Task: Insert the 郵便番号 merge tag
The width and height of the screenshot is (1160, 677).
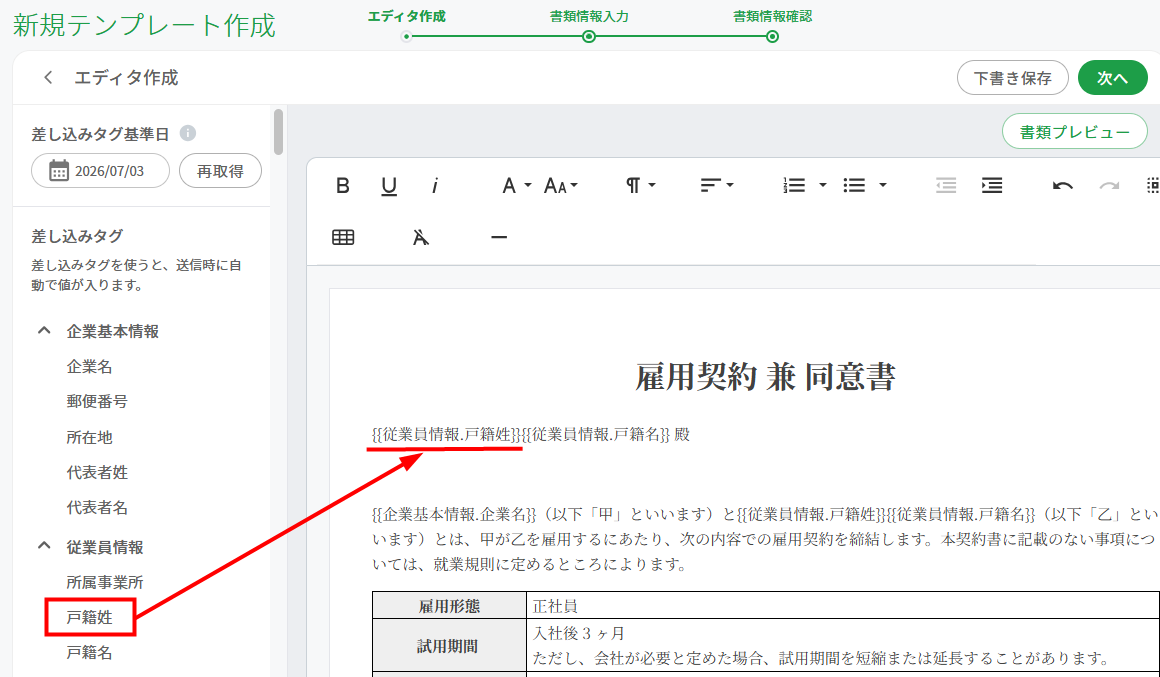Action: (x=97, y=401)
